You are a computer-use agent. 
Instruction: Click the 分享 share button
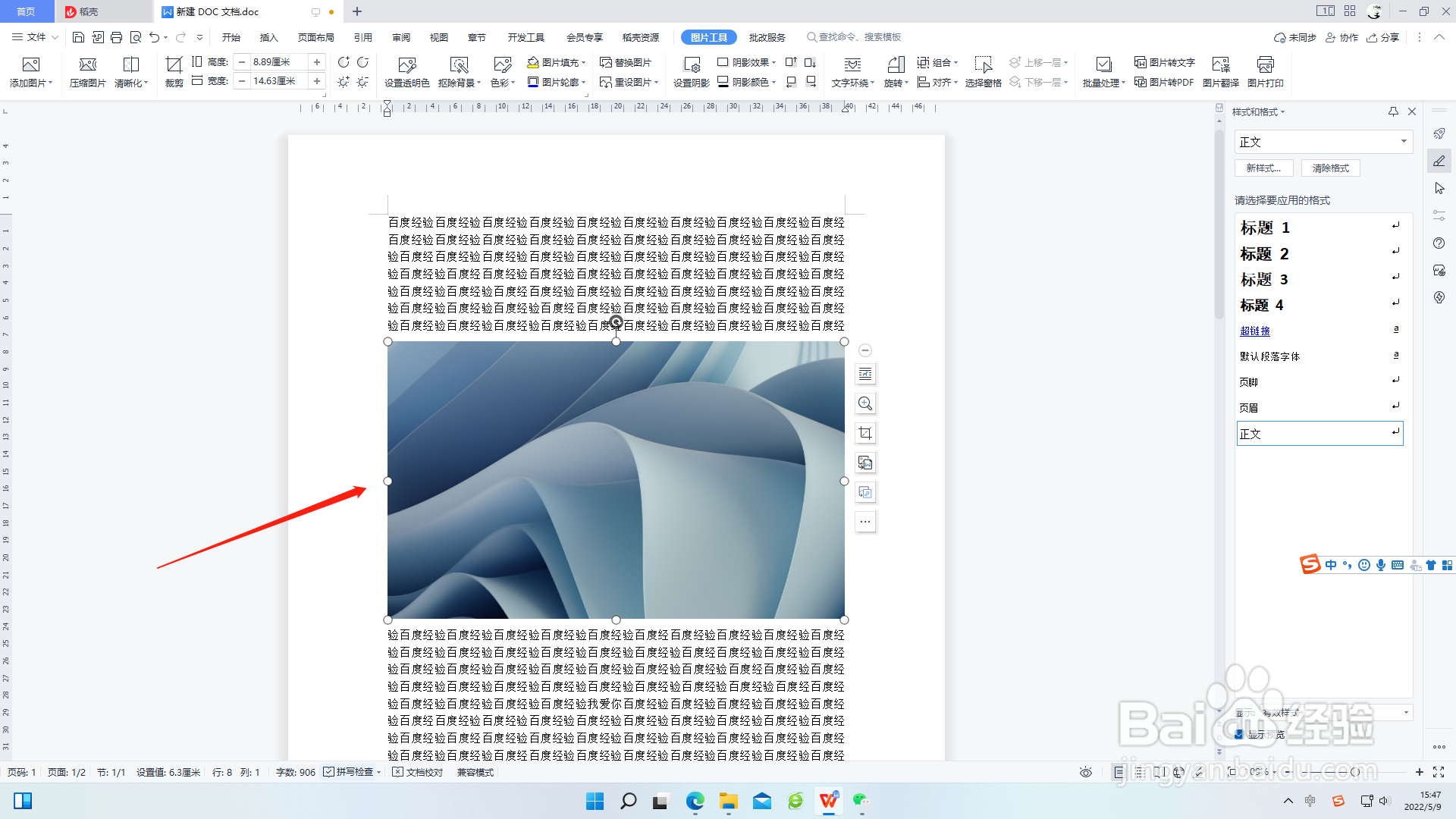point(1383,37)
